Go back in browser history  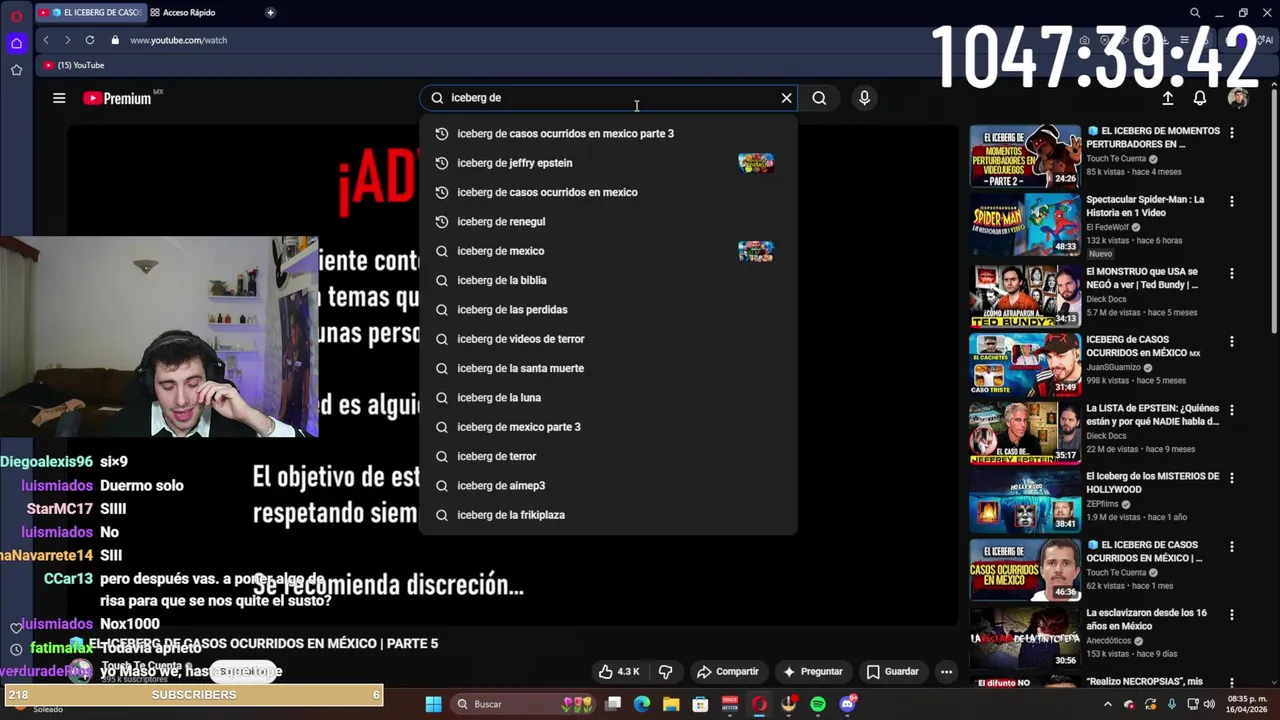pyautogui.click(x=46, y=40)
